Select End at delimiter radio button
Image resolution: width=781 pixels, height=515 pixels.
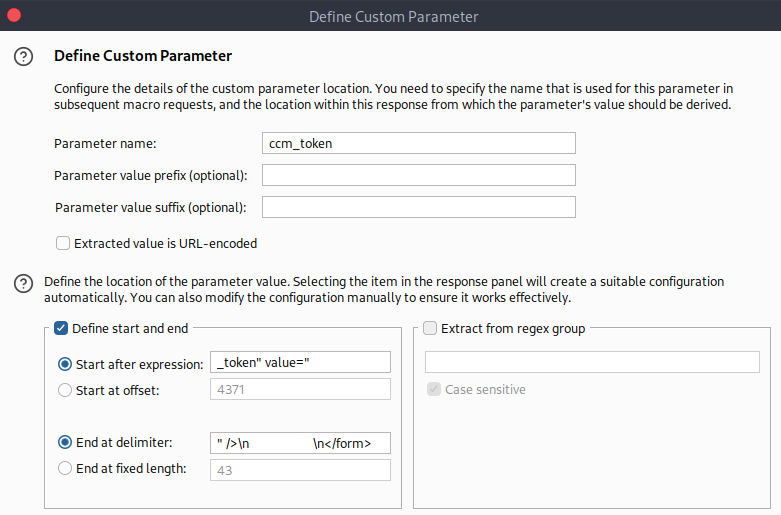65,442
